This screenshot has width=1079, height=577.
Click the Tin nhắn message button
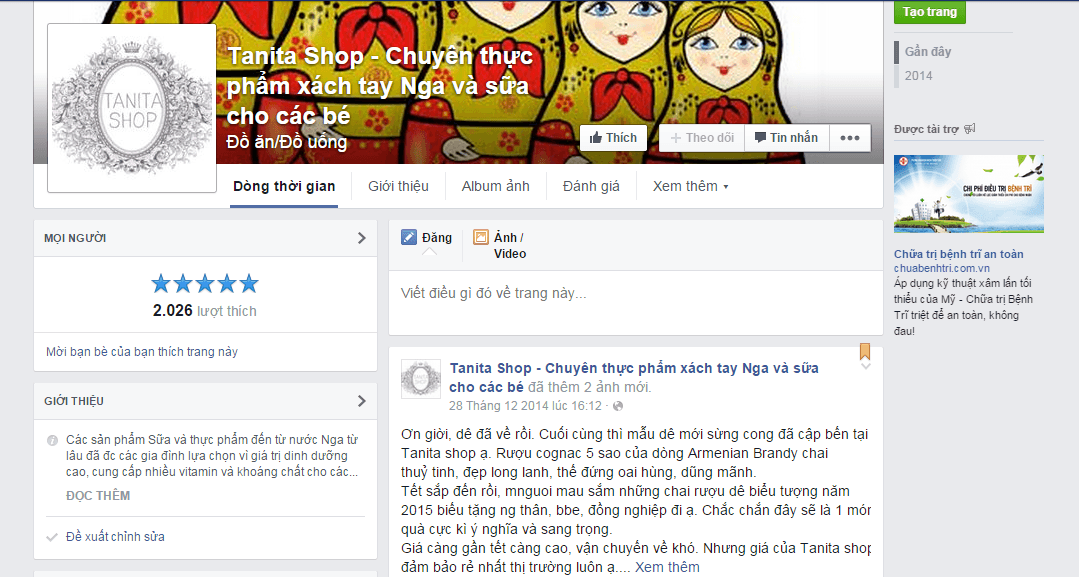pos(787,138)
